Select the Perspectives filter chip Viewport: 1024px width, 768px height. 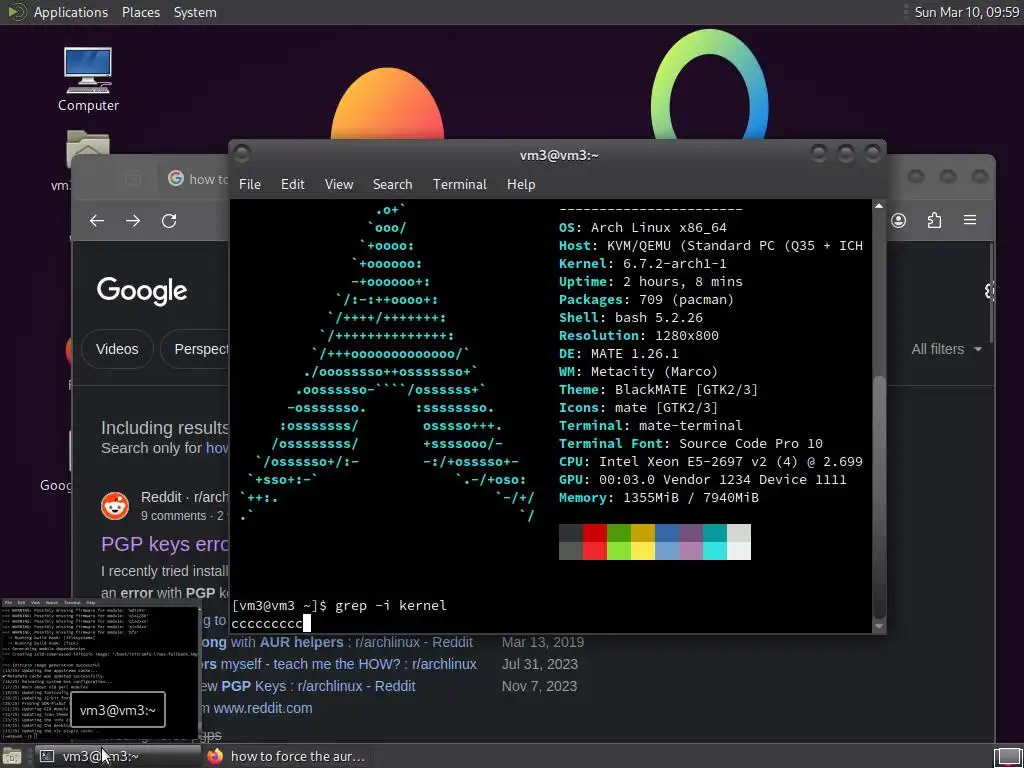click(196, 349)
